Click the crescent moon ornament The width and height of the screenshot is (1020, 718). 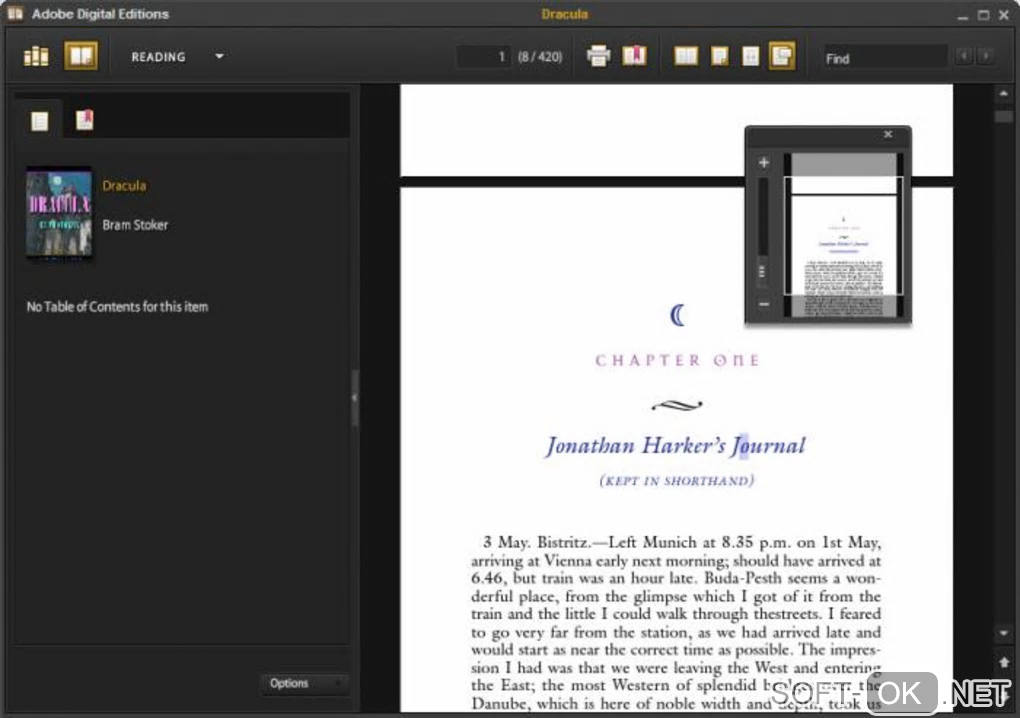click(677, 315)
